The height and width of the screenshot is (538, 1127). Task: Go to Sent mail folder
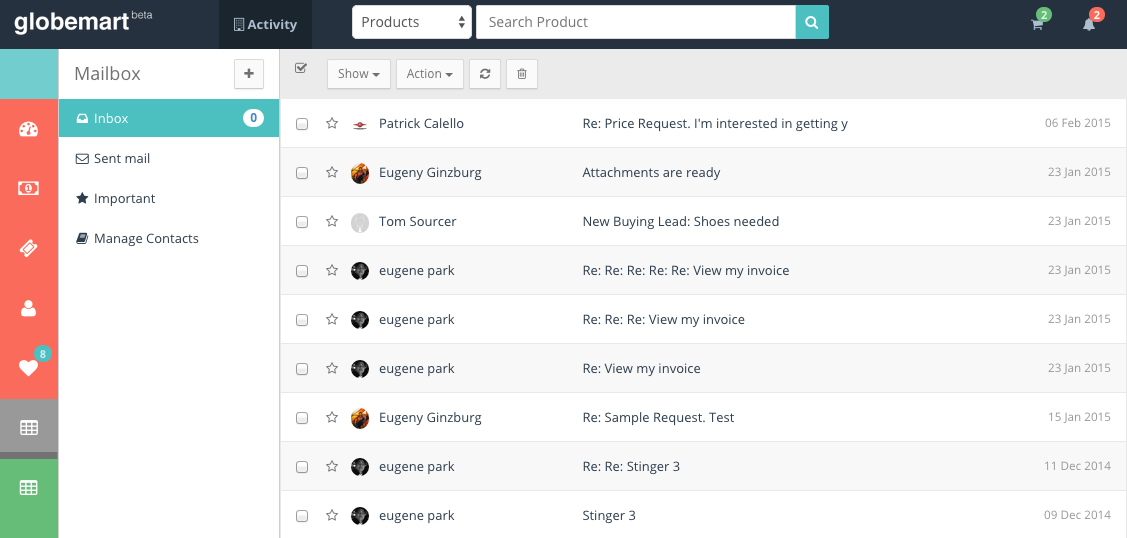pyautogui.click(x=121, y=159)
